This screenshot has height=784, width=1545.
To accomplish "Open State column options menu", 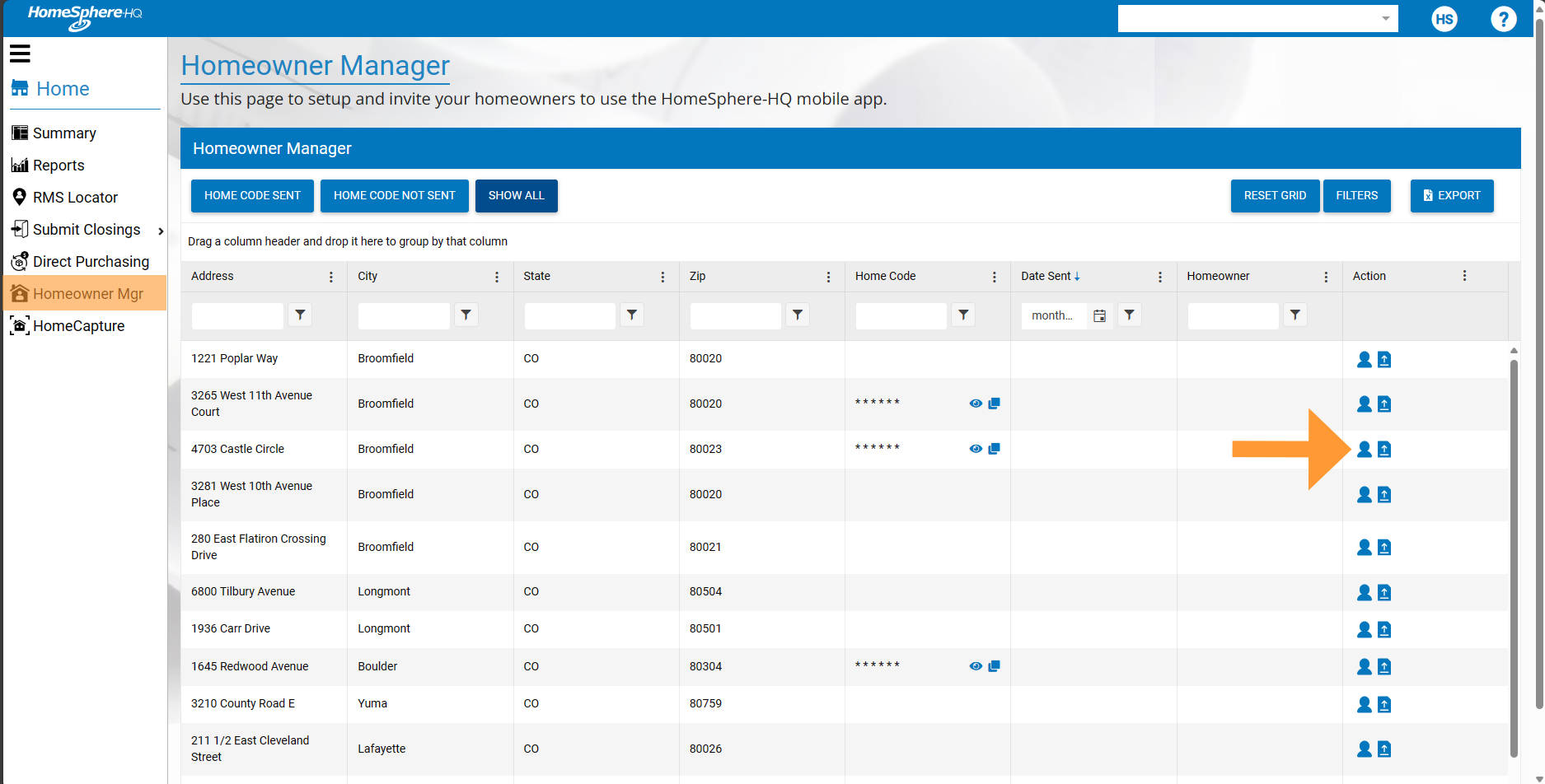I will (662, 277).
